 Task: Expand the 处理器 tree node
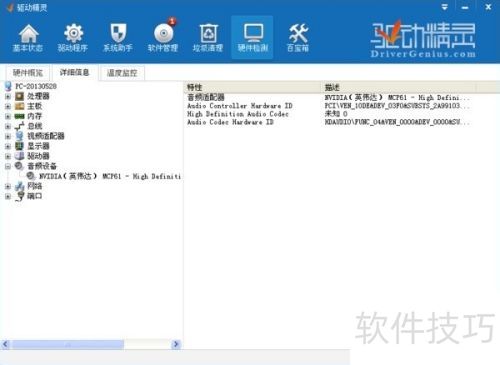point(8,97)
